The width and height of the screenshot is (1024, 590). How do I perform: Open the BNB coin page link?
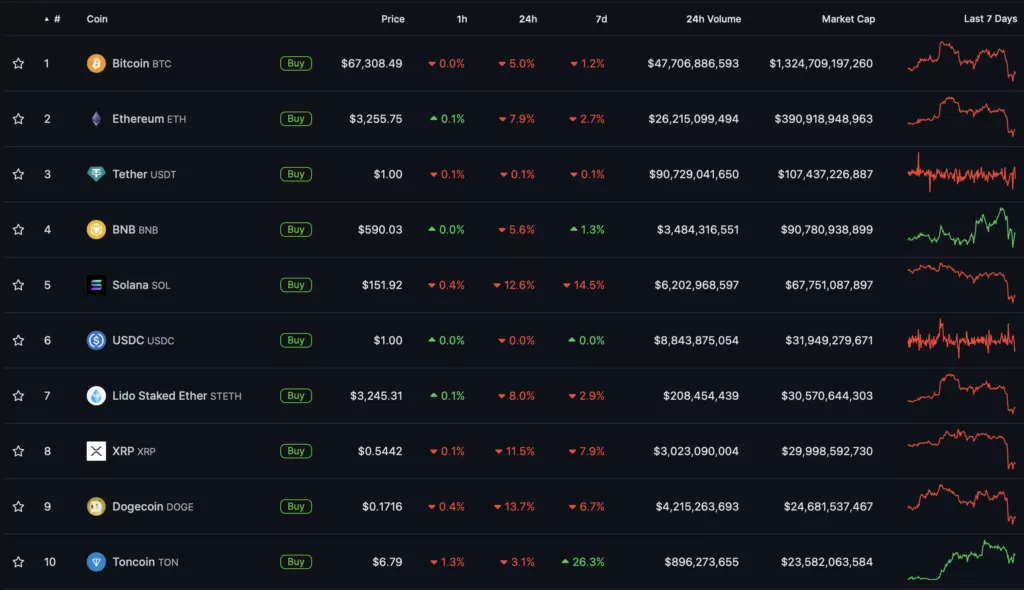tap(135, 229)
